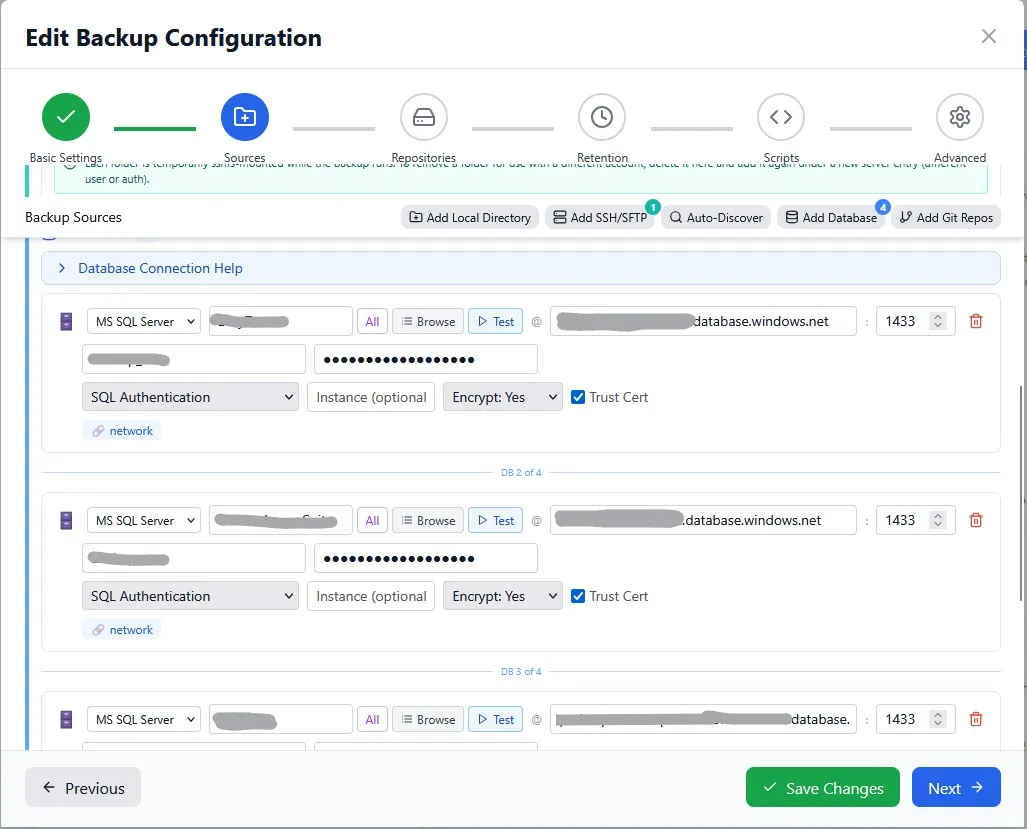Click port 1433 stepper of DB 3
Image resolution: width=1027 pixels, height=829 pixels.
[x=938, y=720]
